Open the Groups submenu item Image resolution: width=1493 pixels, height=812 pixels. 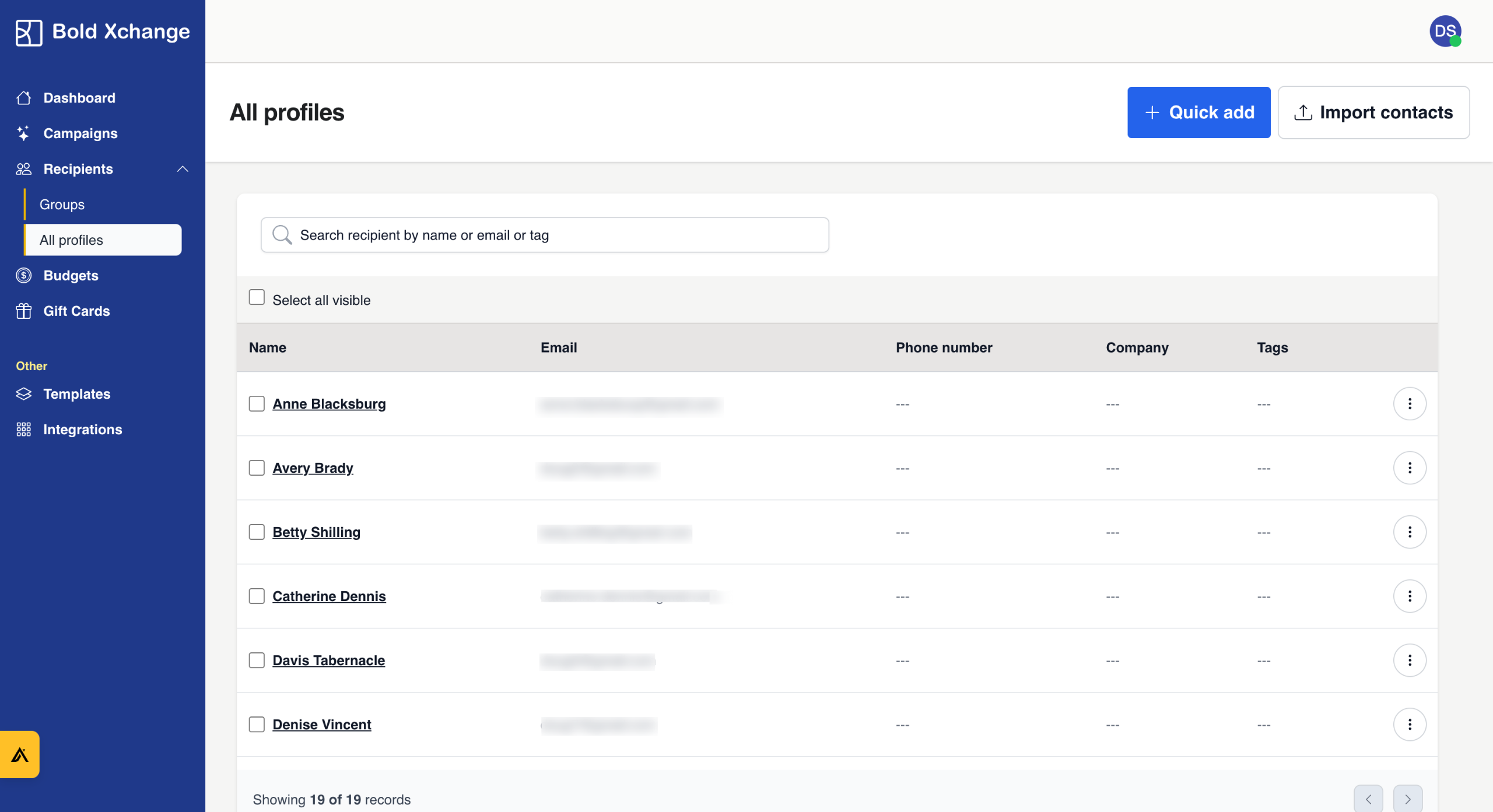[62, 205]
